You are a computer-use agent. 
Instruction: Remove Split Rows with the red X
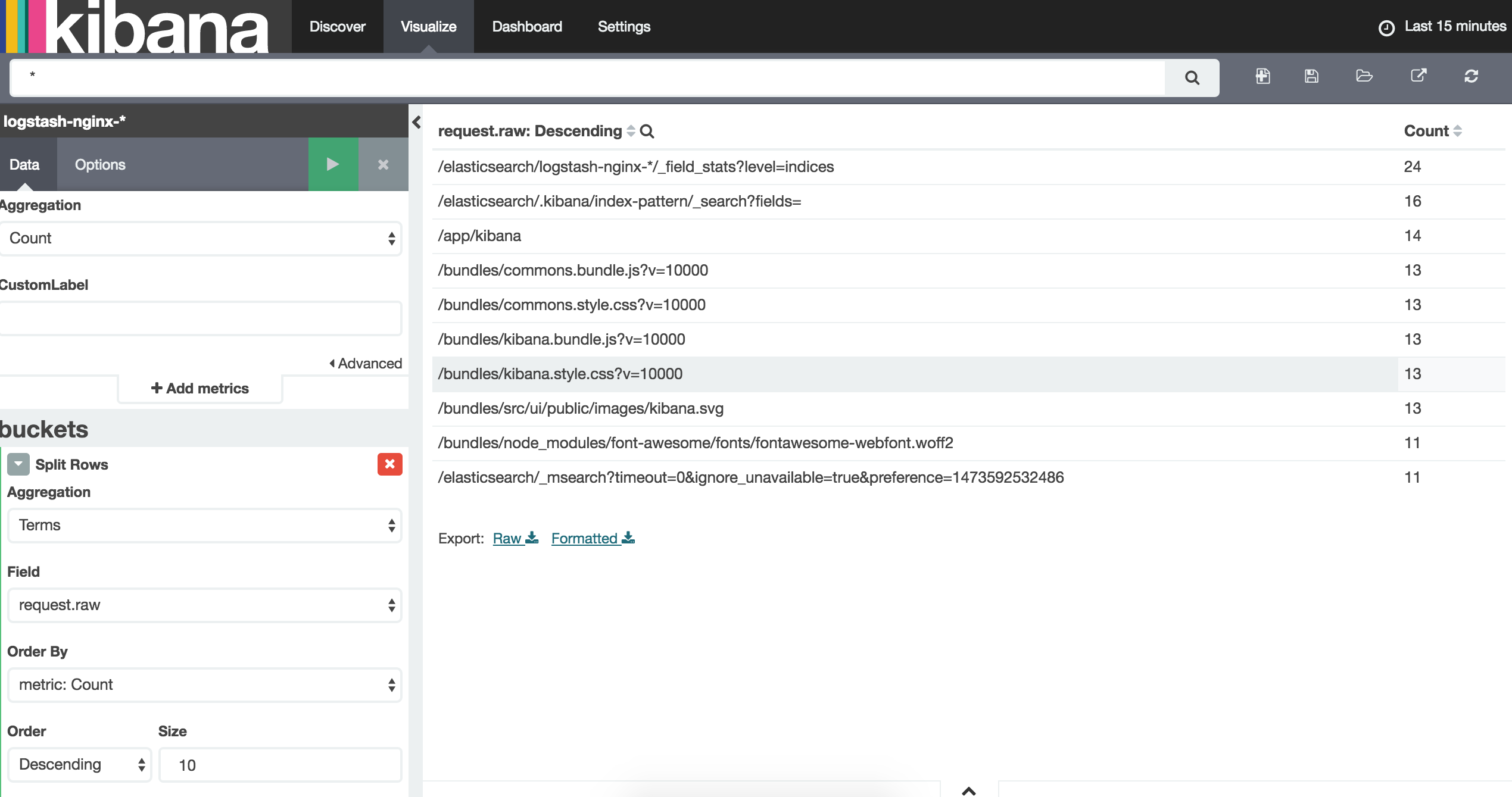click(389, 464)
